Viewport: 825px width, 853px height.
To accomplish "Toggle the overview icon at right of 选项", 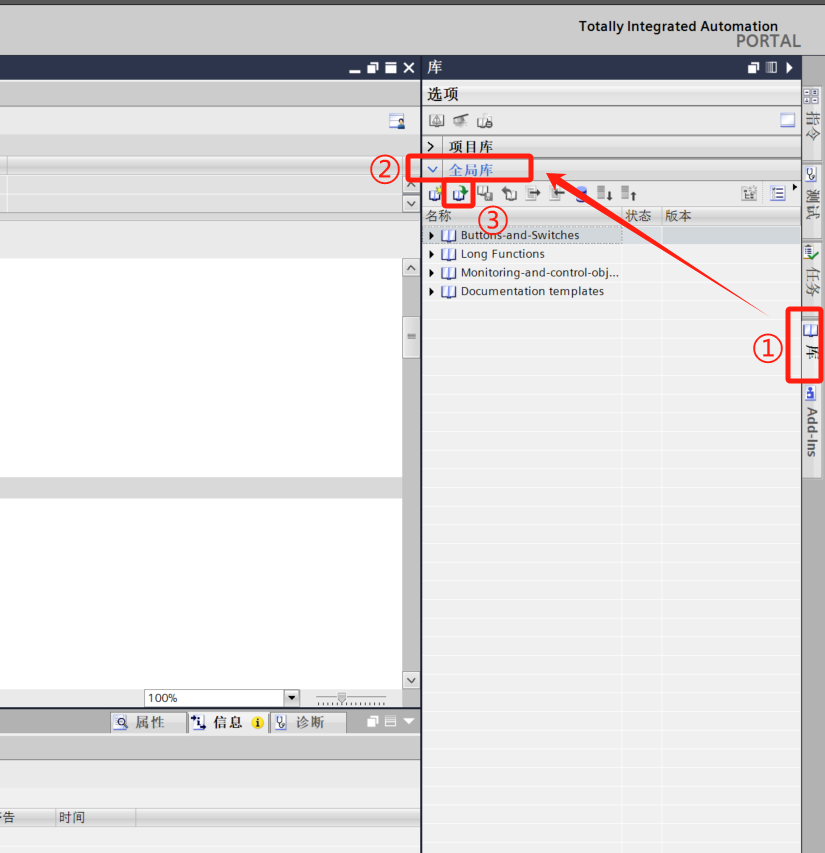I will pyautogui.click(x=788, y=120).
